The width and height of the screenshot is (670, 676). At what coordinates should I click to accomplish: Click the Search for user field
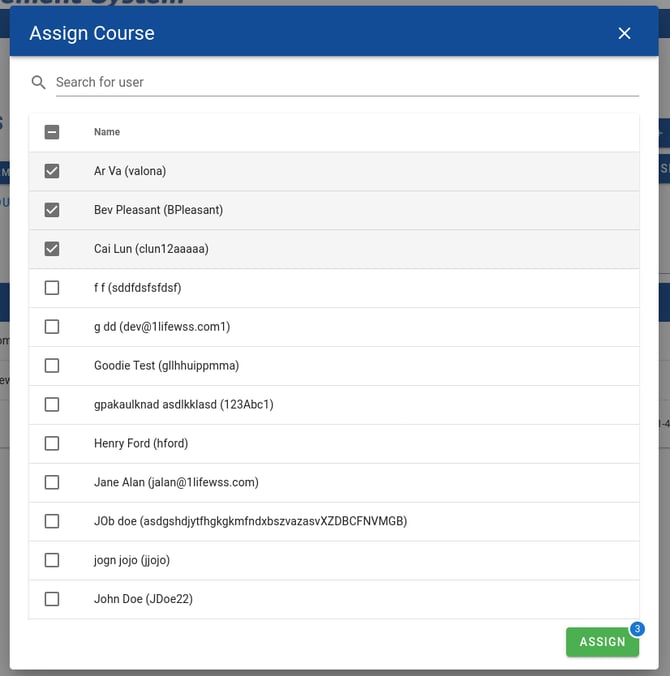[x=346, y=82]
